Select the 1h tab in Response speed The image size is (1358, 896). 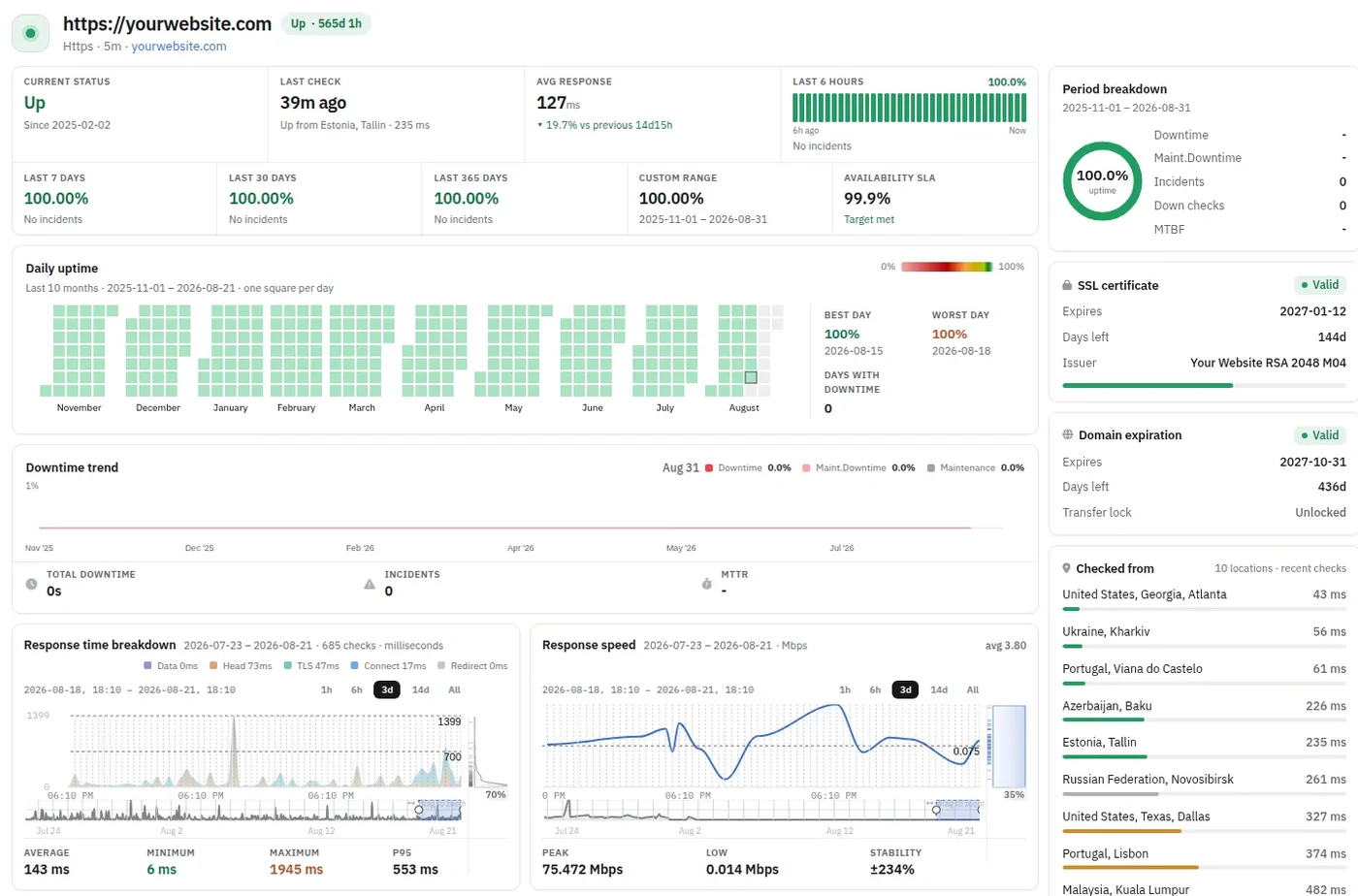pyautogui.click(x=845, y=689)
